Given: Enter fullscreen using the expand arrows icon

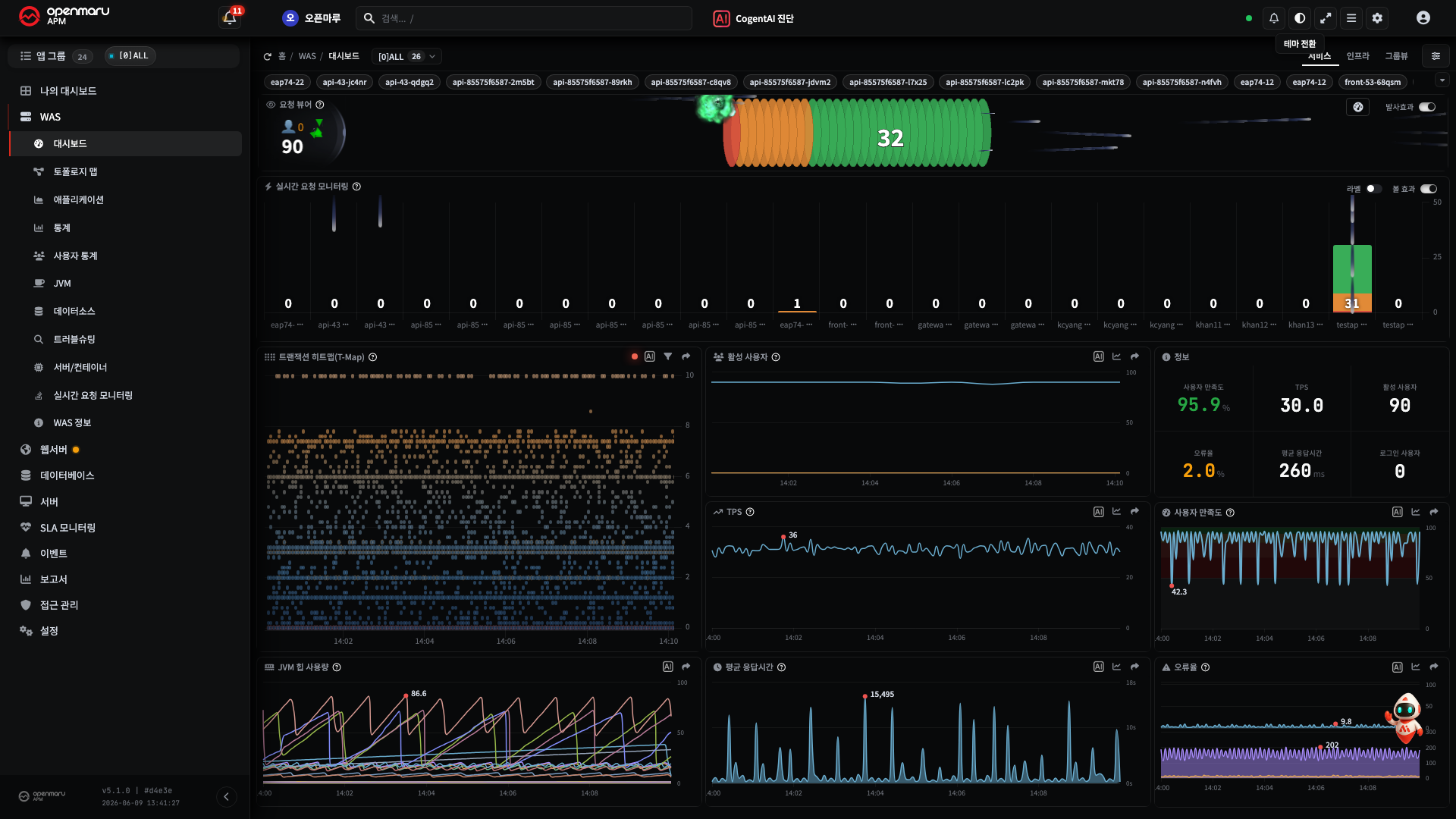Looking at the screenshot, I should [x=1326, y=18].
